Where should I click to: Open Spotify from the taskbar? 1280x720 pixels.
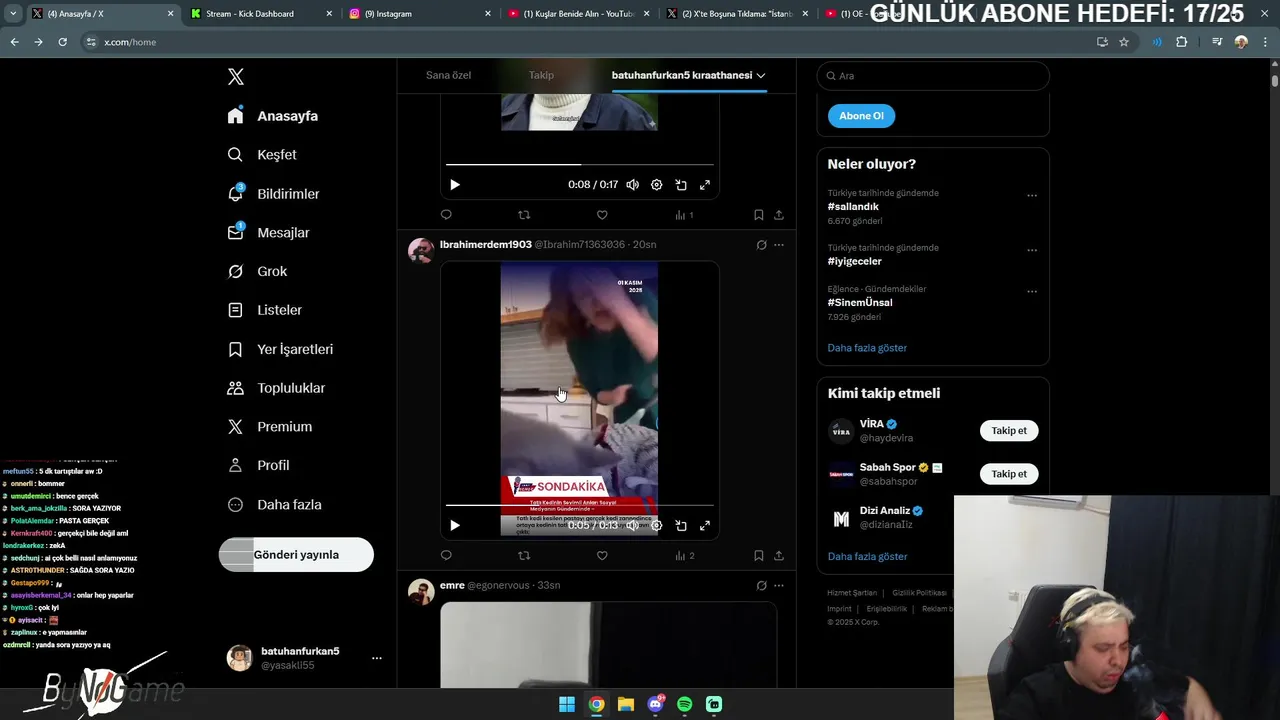(685, 704)
